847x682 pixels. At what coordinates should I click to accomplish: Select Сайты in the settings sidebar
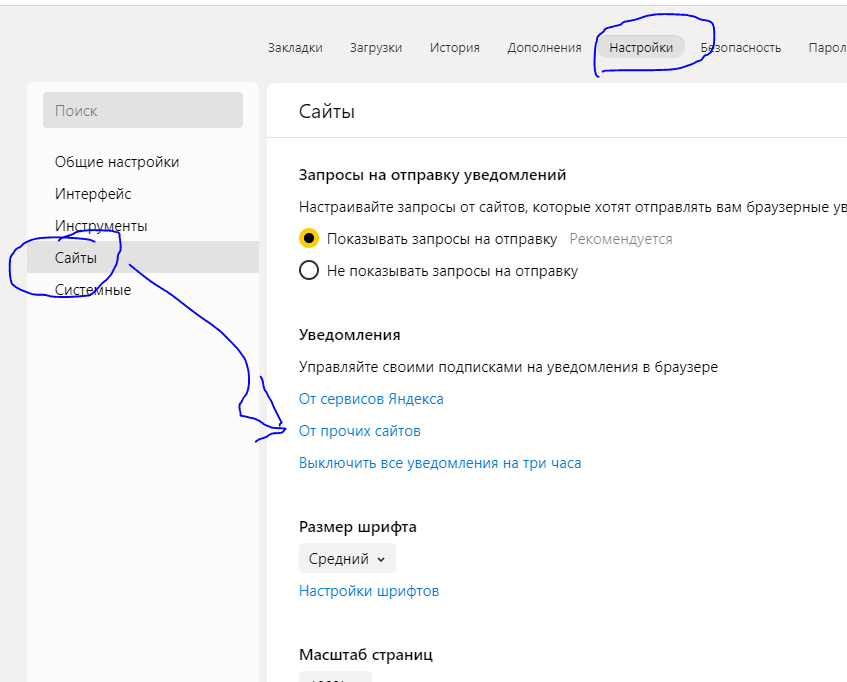click(76, 258)
